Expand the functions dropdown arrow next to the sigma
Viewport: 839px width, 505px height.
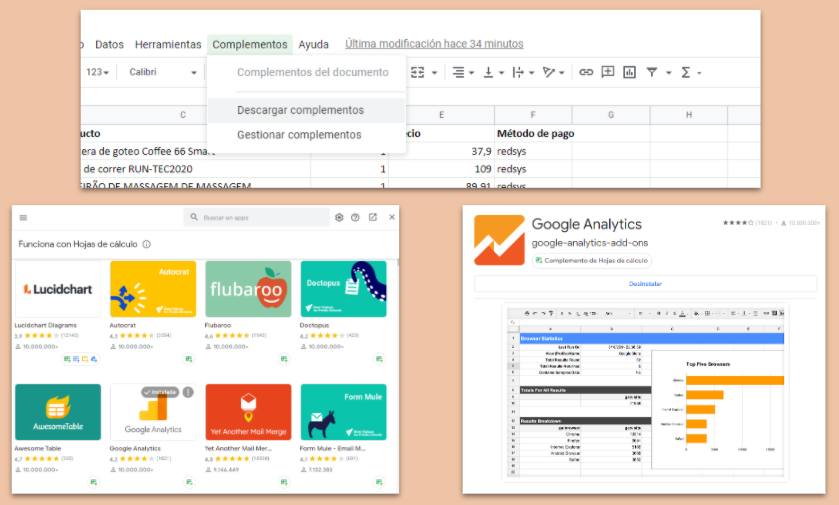pos(699,73)
